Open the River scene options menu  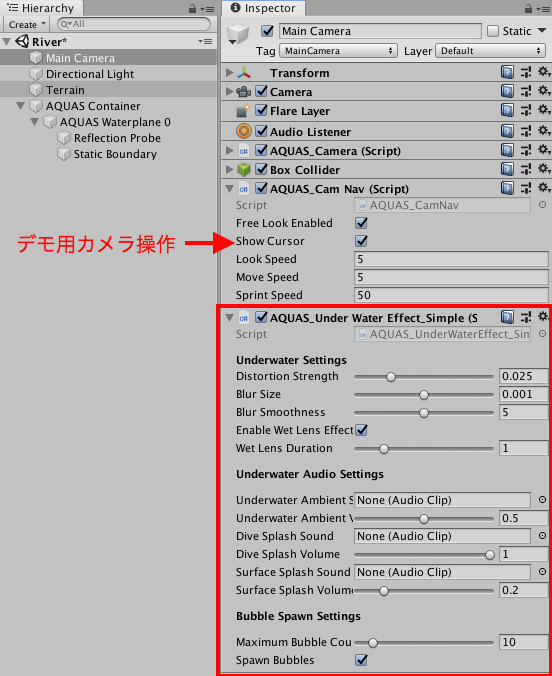pyautogui.click(x=205, y=42)
